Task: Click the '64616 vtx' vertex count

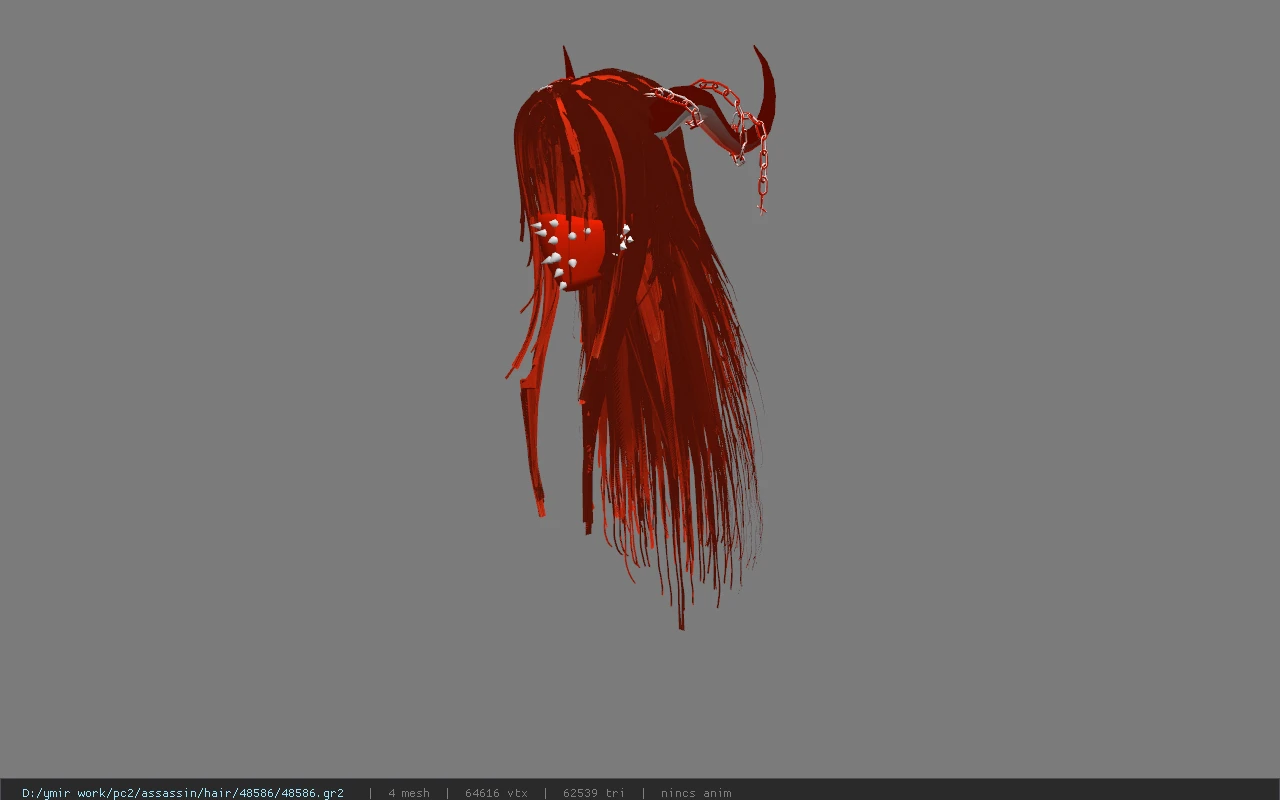Action: click(496, 792)
